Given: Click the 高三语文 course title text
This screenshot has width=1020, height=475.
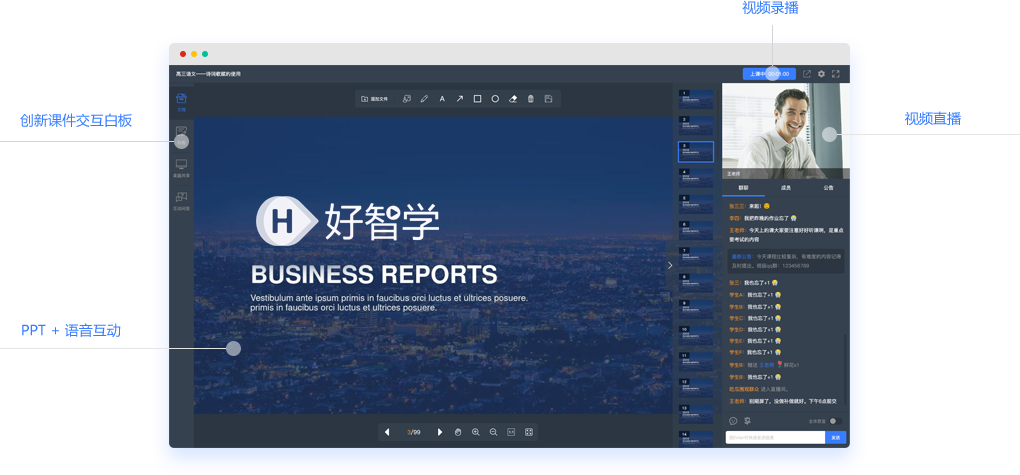Looking at the screenshot, I should (x=208, y=74).
